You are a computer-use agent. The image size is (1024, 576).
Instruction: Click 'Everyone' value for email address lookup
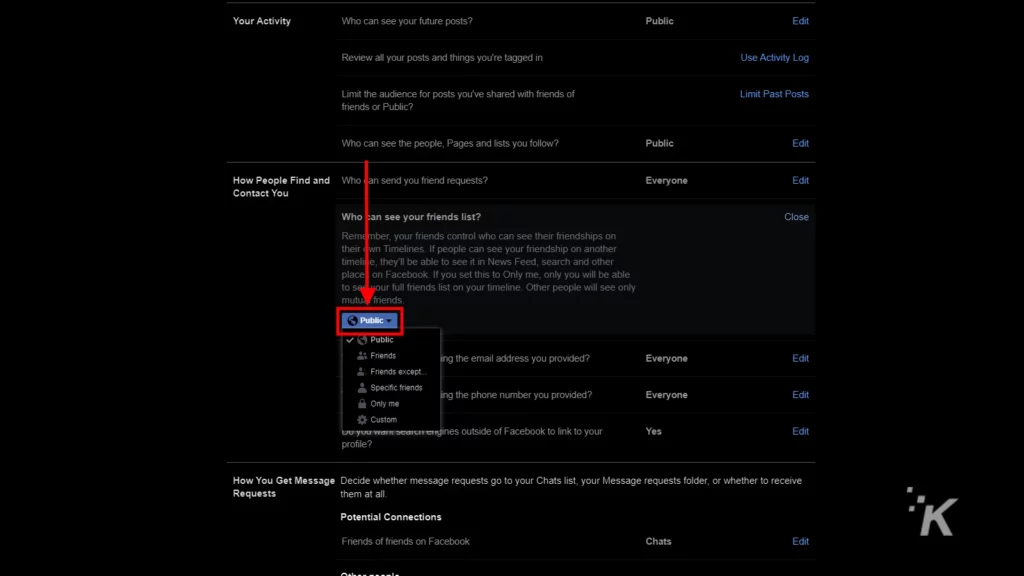[x=666, y=359]
